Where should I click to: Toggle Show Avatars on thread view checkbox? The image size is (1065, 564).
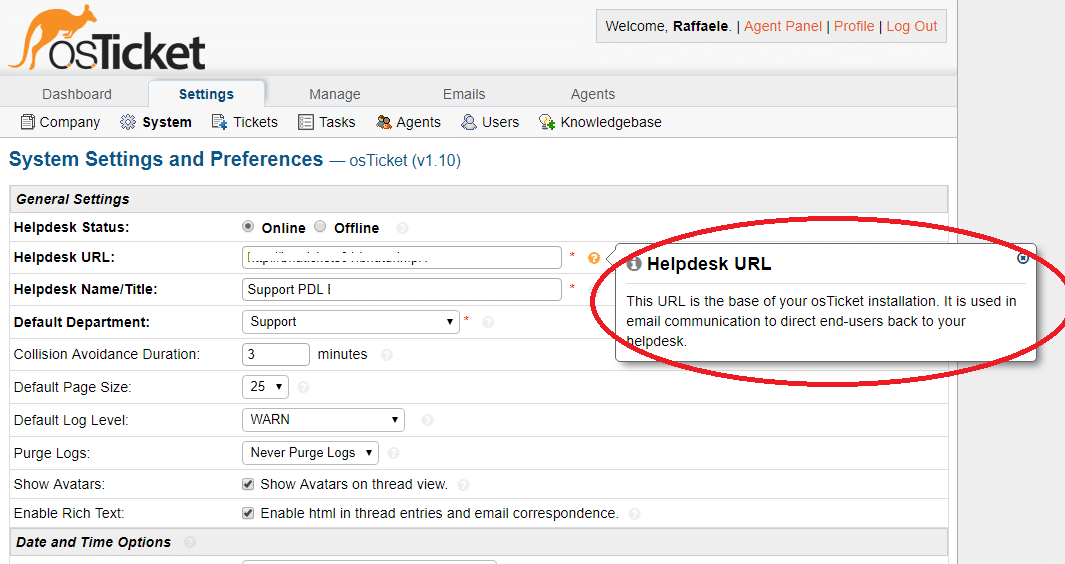248,484
